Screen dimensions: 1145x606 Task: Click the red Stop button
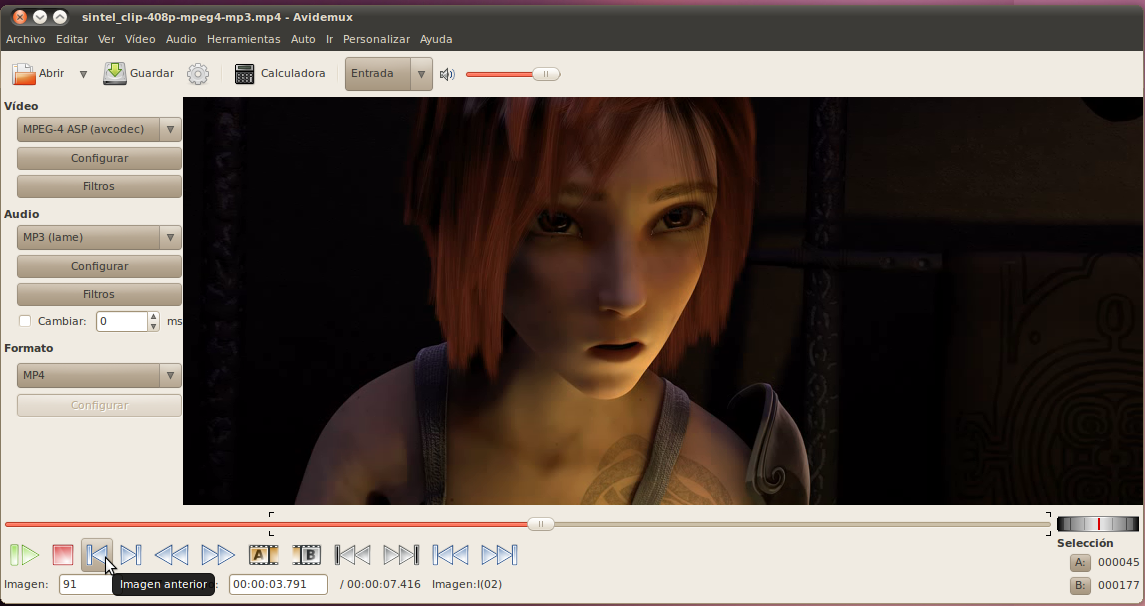coord(63,555)
